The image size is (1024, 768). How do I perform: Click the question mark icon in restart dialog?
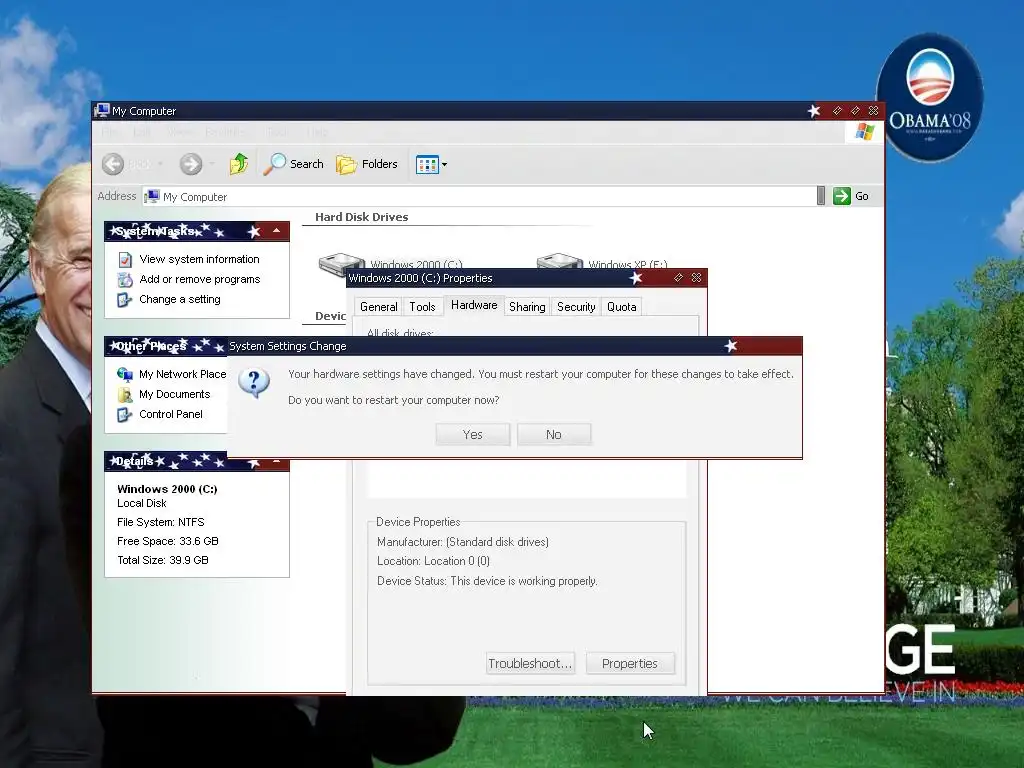254,383
